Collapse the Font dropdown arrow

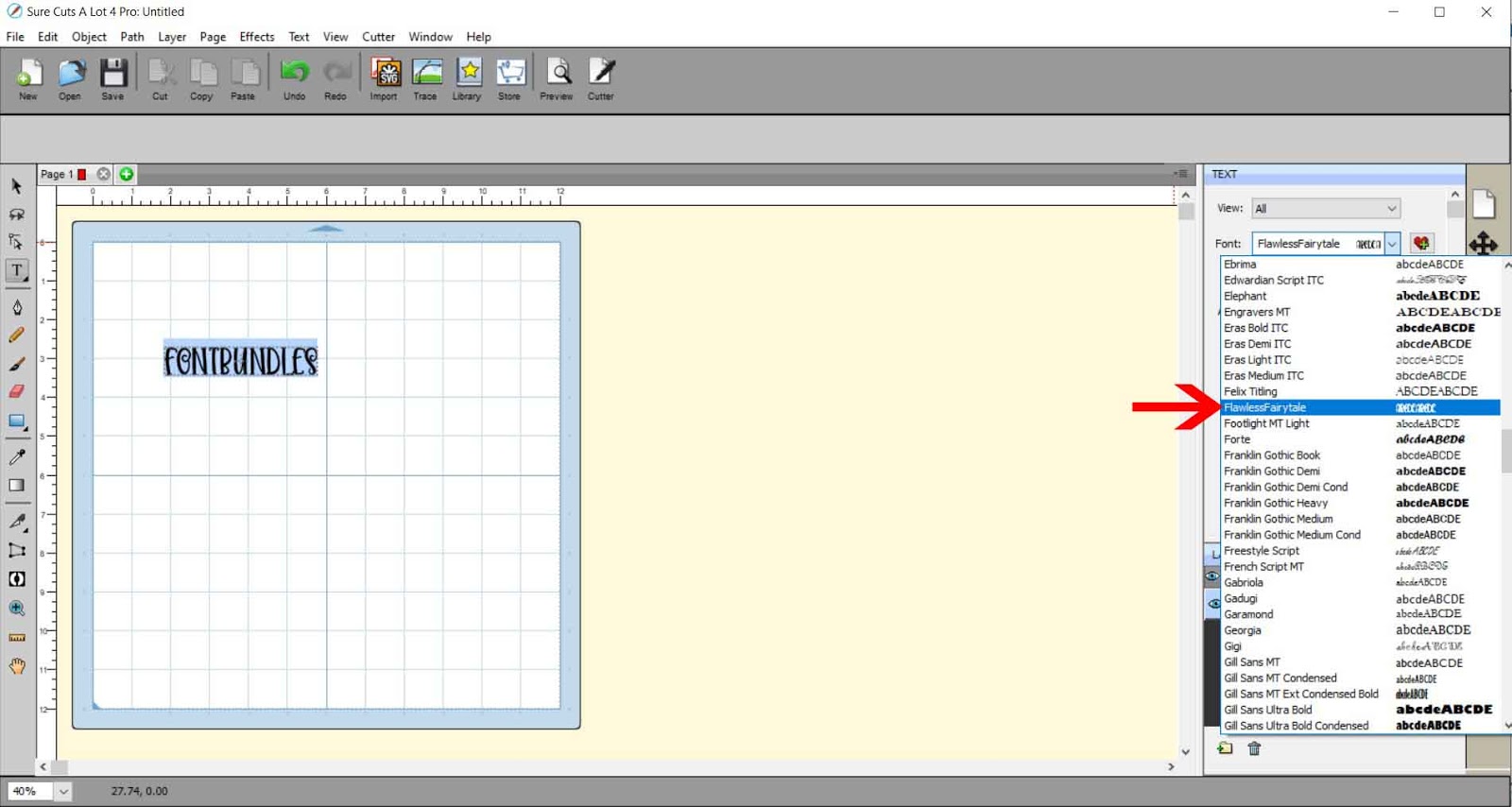pos(1392,244)
